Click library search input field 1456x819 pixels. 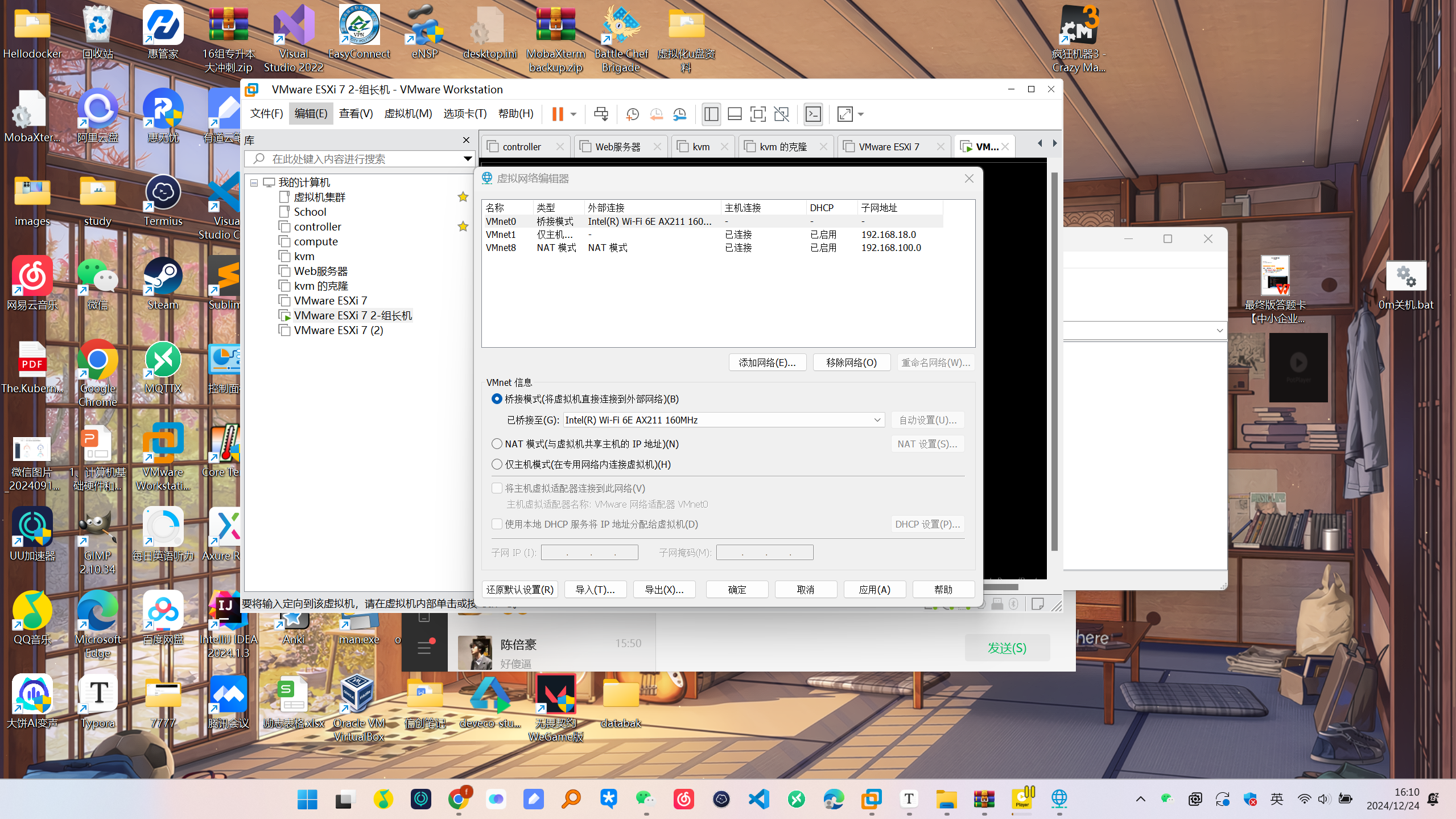click(358, 159)
